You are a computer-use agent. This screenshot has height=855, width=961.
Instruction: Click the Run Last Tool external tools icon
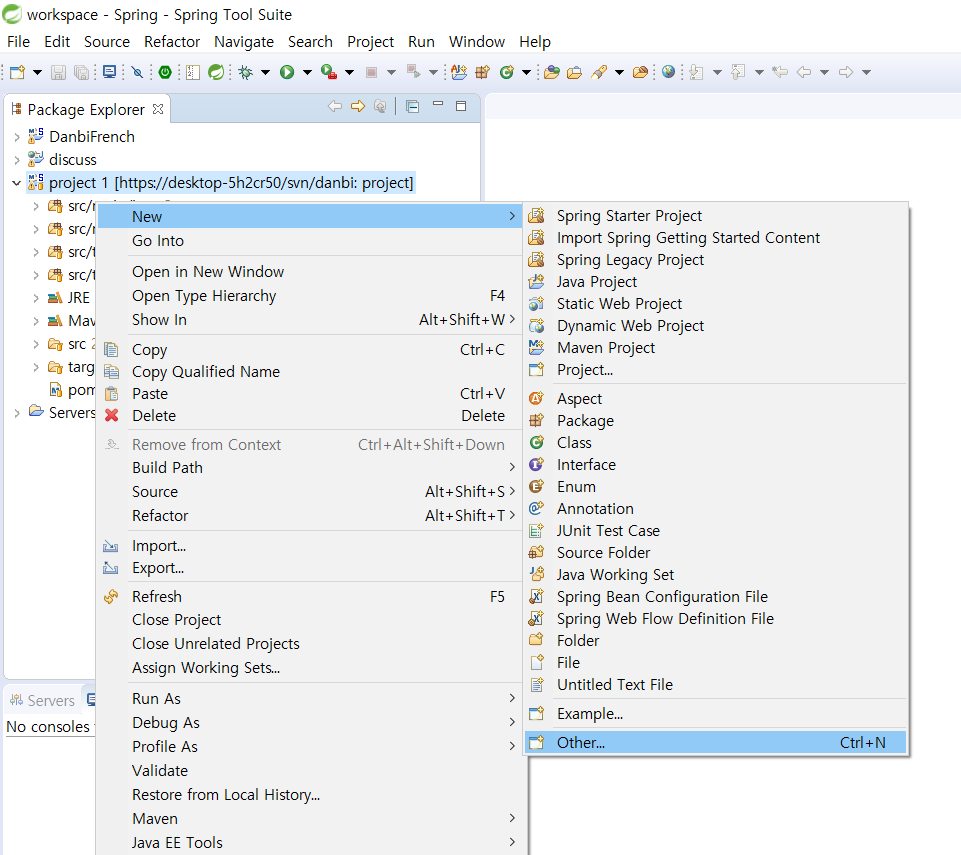pyautogui.click(x=329, y=72)
